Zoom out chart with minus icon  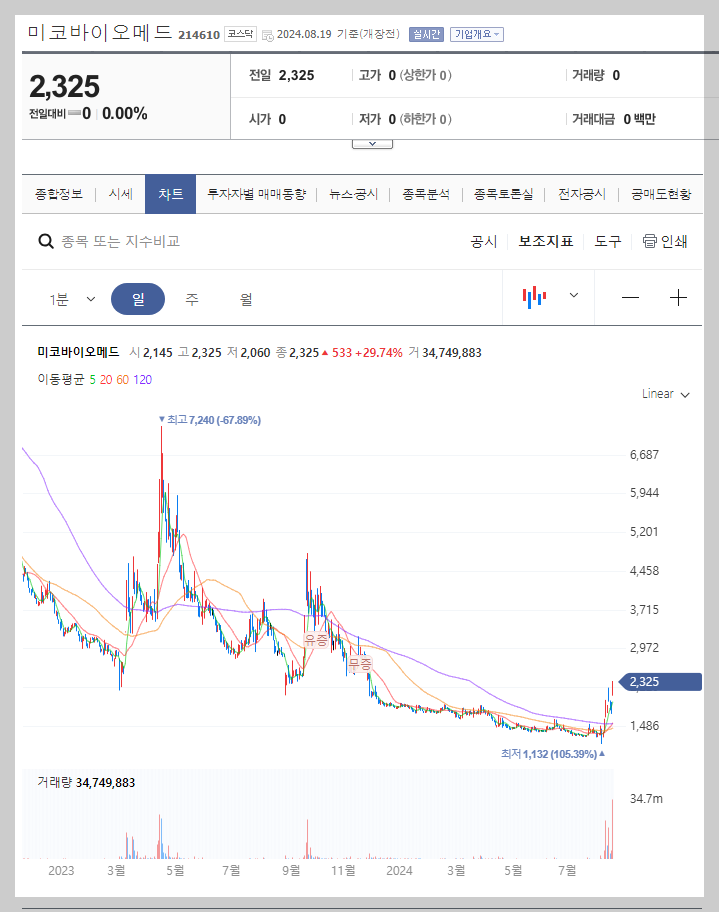[x=630, y=298]
